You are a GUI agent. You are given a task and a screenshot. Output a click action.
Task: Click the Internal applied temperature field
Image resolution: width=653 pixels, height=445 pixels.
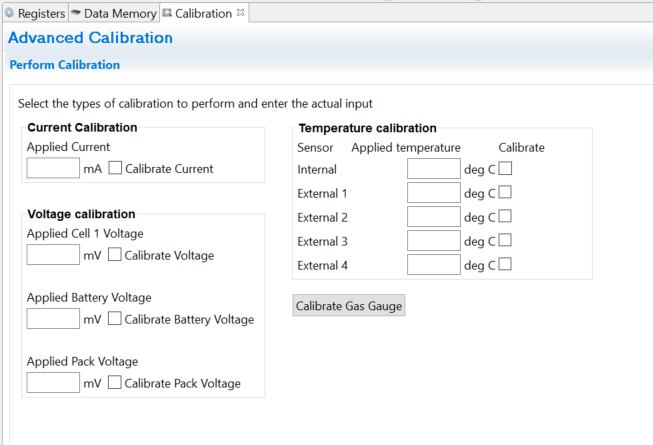(433, 169)
